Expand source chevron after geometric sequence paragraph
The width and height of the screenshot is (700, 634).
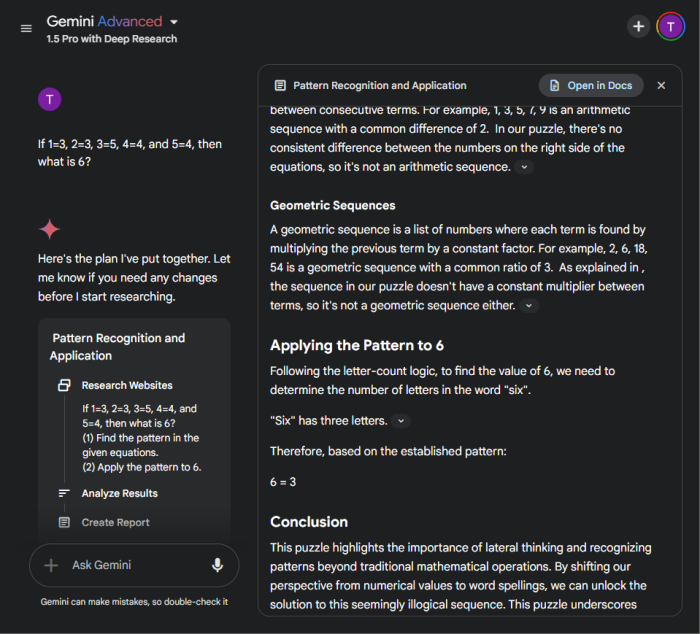point(529,306)
